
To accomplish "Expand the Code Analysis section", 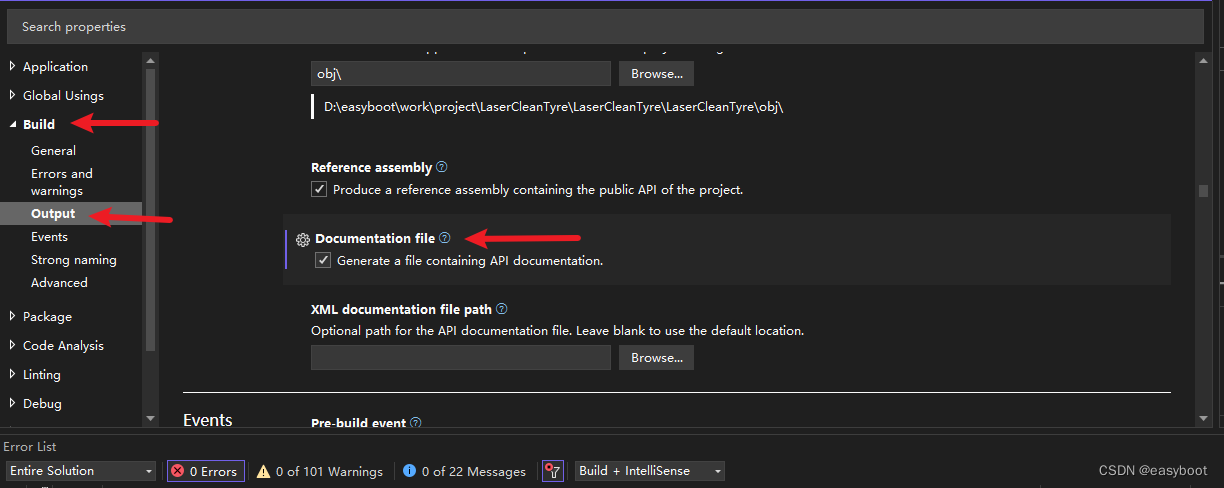I will coord(63,345).
